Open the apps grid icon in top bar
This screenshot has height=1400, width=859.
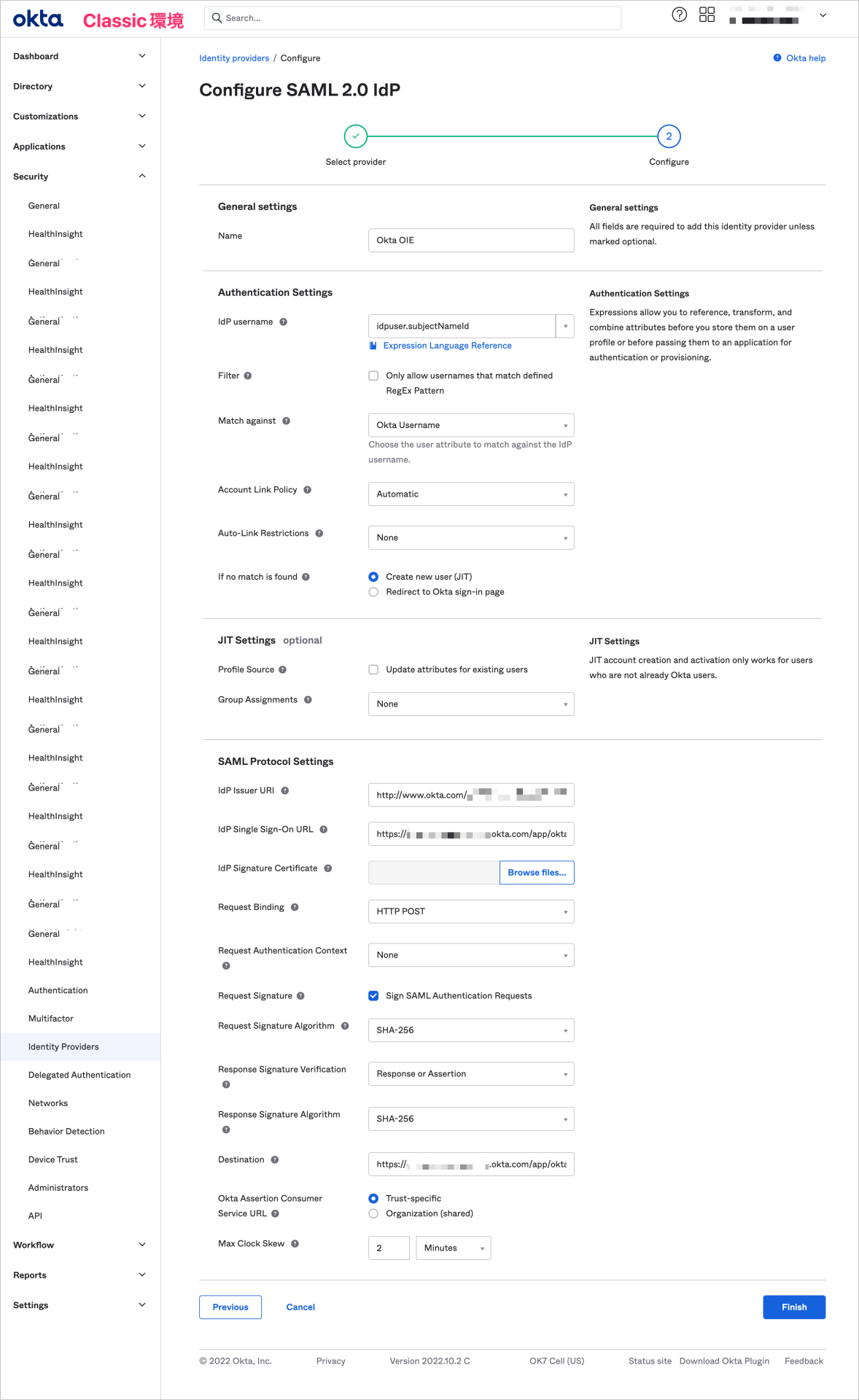(707, 14)
